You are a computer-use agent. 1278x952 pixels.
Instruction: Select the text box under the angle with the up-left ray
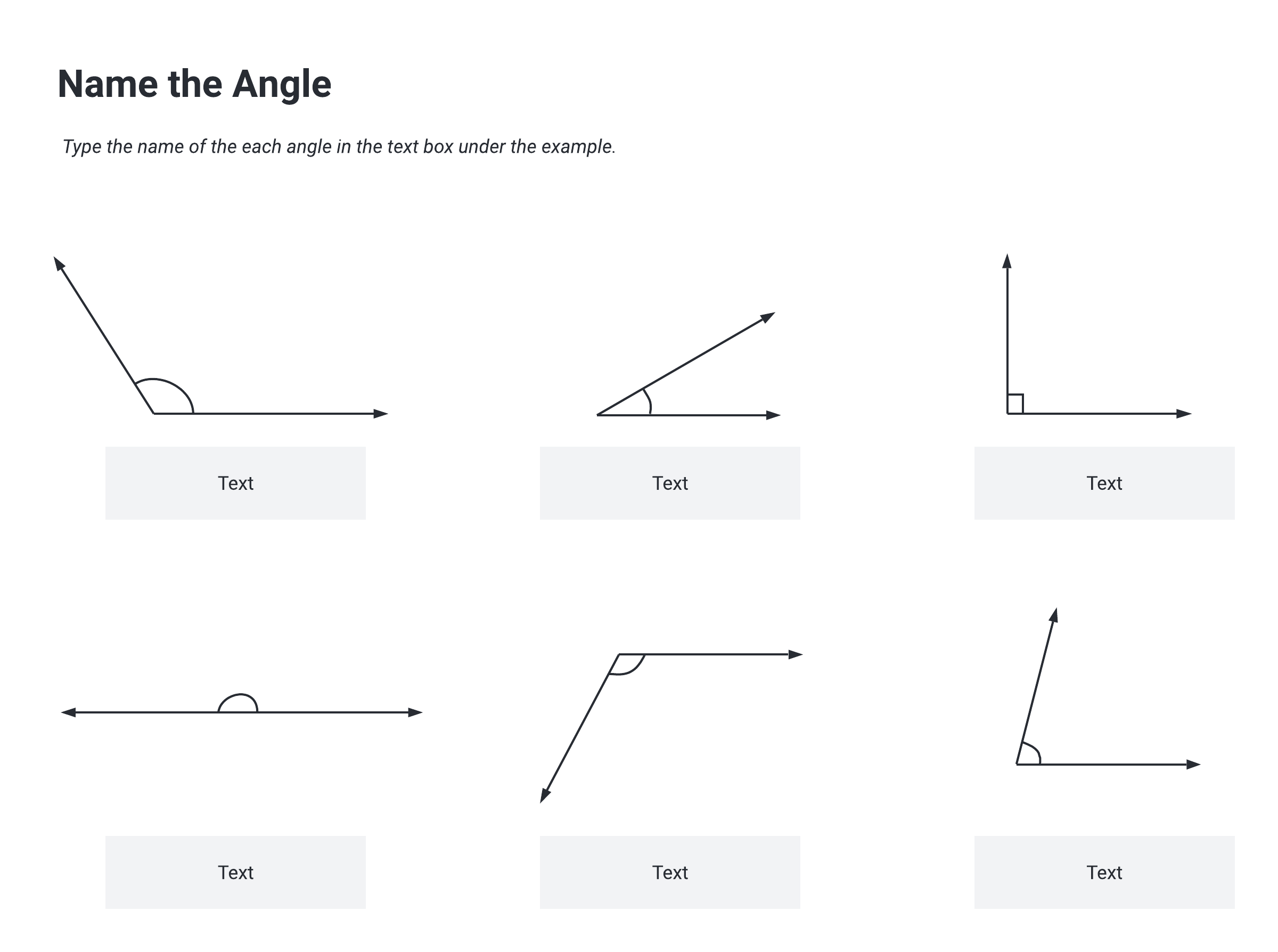235,483
